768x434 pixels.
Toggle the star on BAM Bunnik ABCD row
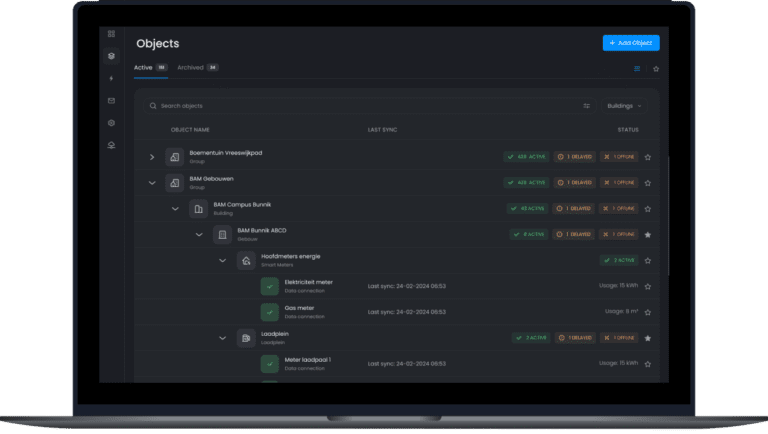[x=648, y=235]
